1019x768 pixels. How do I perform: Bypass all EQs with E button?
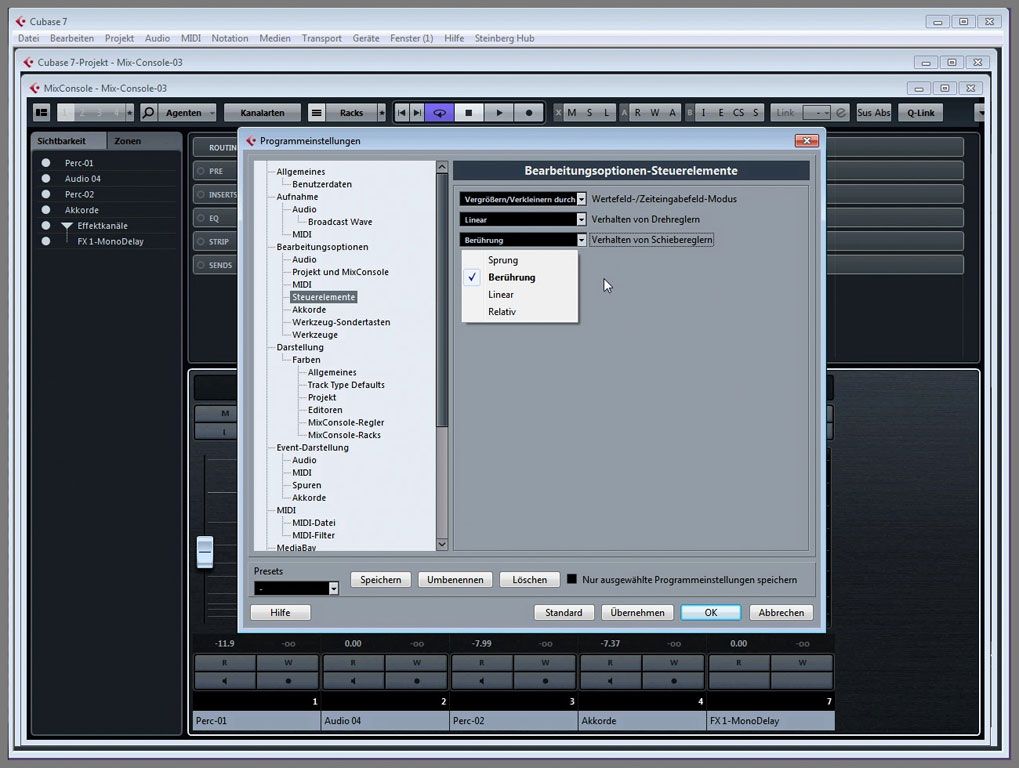point(721,112)
